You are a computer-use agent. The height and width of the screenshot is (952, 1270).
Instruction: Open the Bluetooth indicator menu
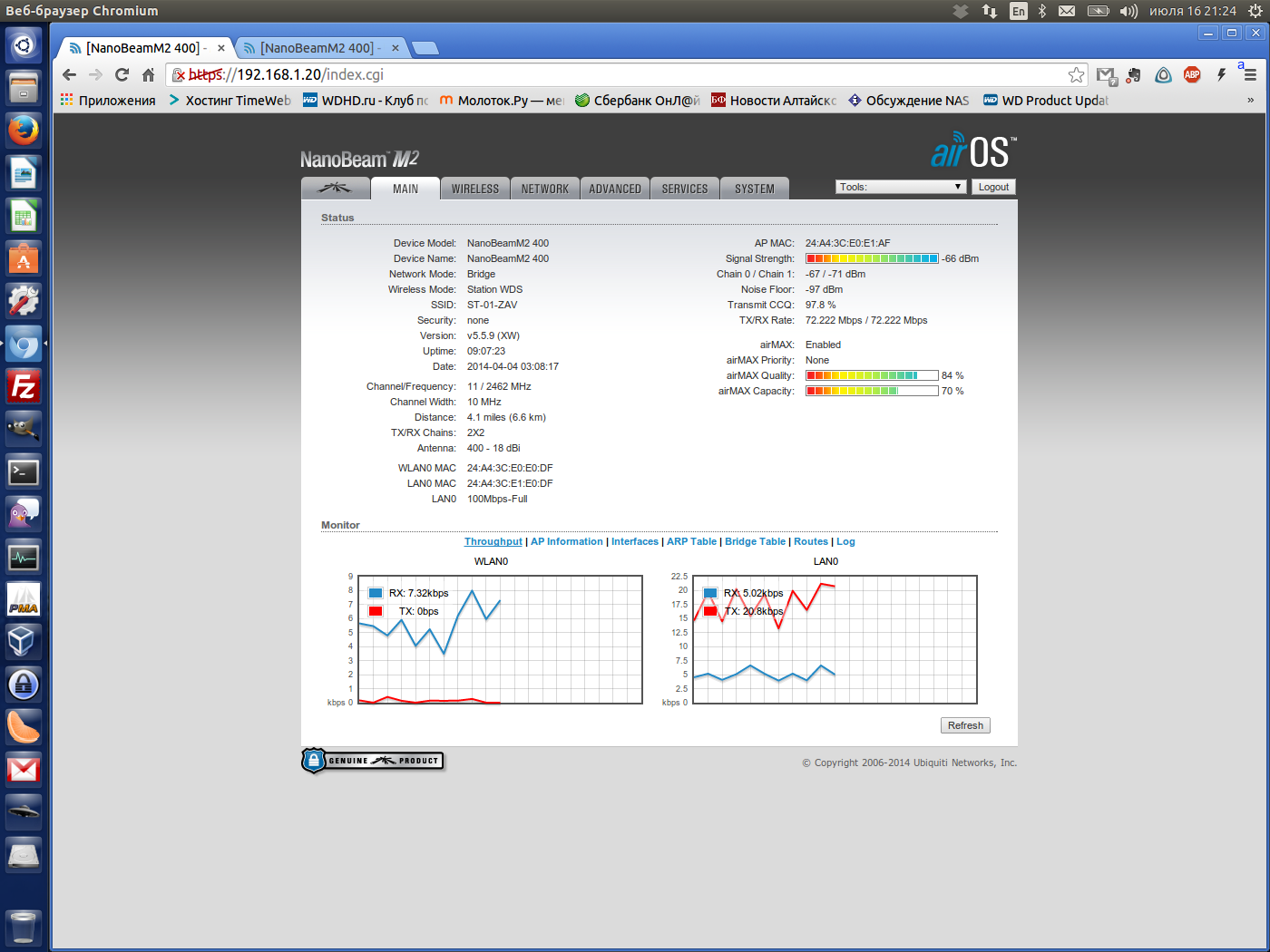[x=1042, y=11]
